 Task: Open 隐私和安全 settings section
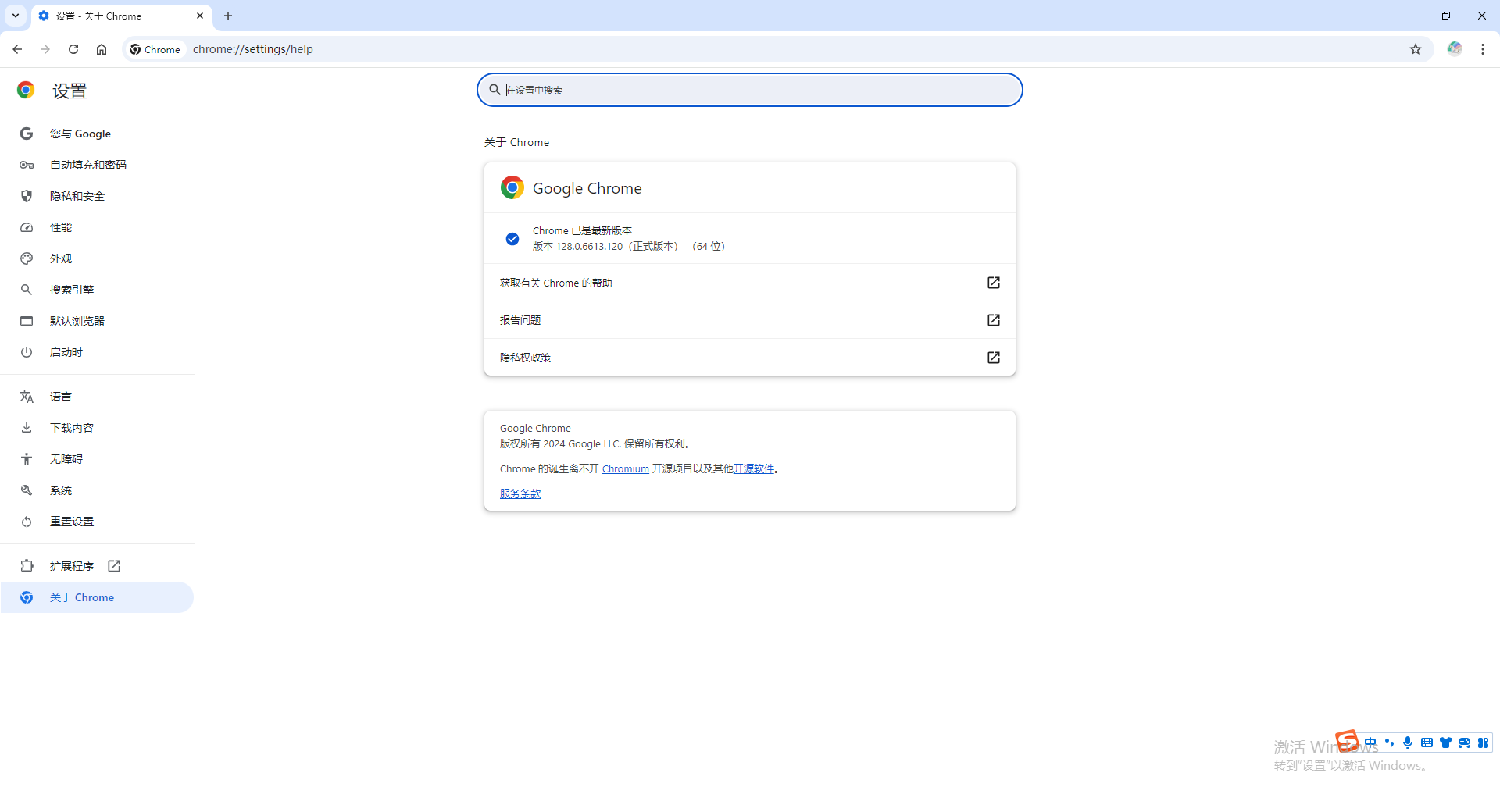pos(98,196)
